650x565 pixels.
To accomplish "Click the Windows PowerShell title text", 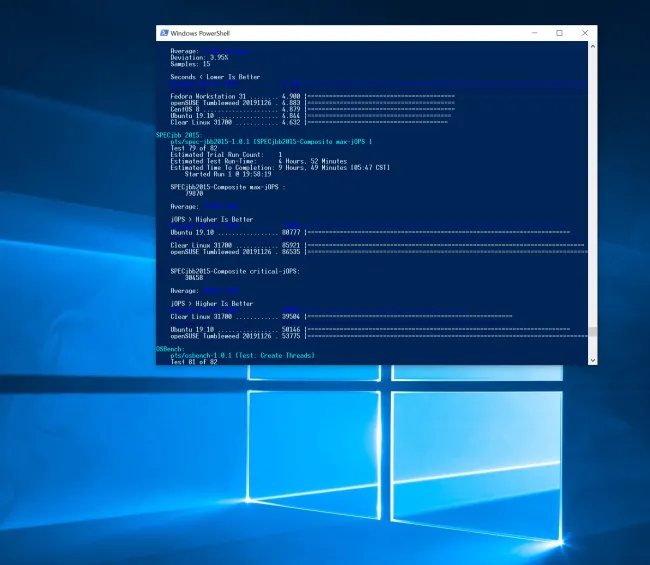I will (x=199, y=33).
